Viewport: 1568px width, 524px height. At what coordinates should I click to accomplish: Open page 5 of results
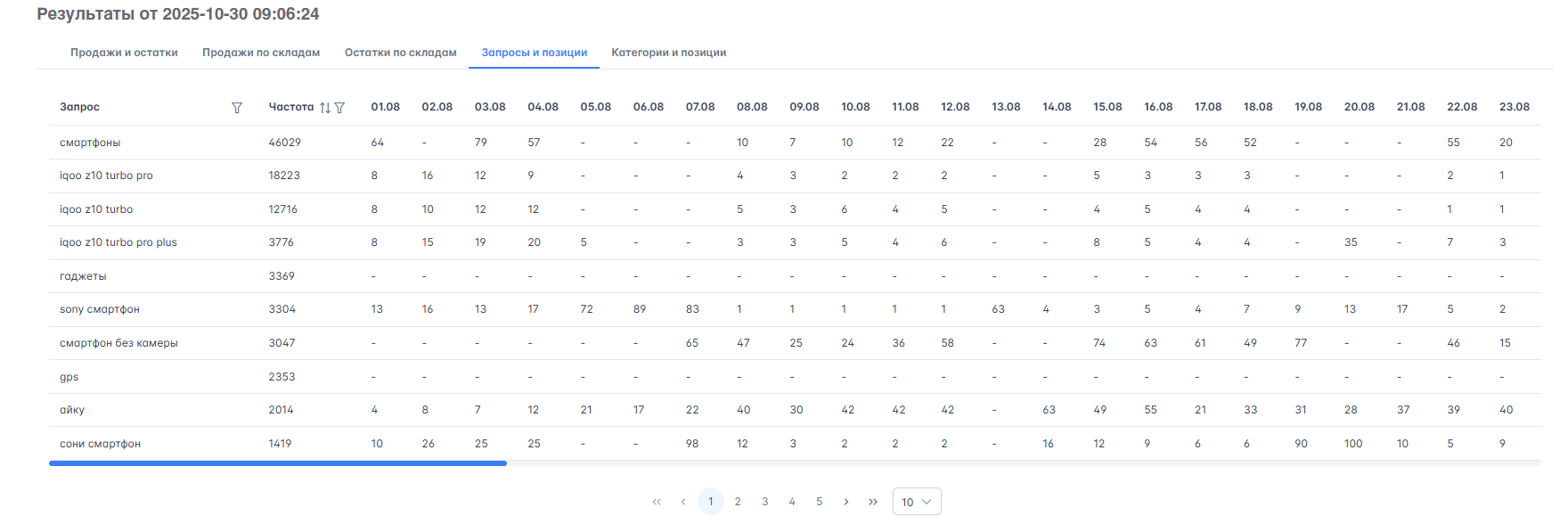point(819,502)
